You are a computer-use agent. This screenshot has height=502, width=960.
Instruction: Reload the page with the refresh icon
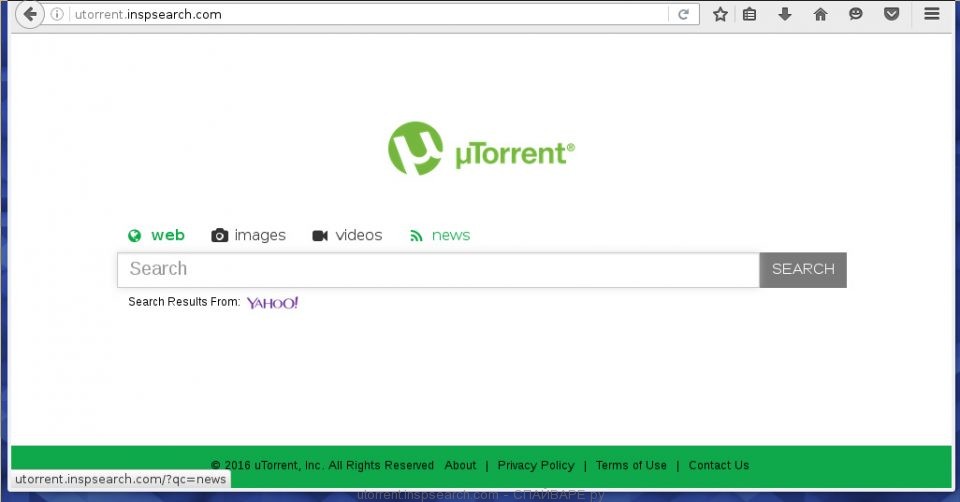tap(683, 14)
